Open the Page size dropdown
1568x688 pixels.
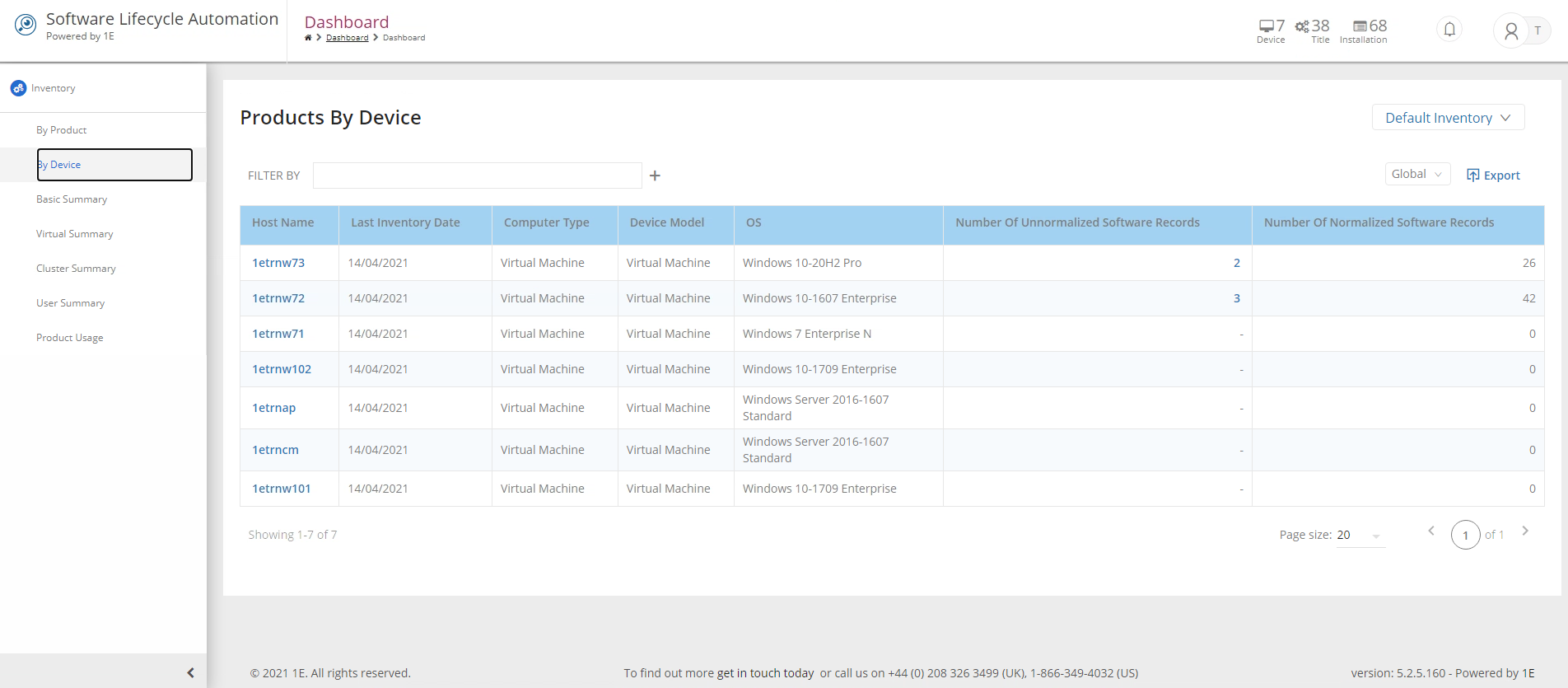[x=1360, y=536]
